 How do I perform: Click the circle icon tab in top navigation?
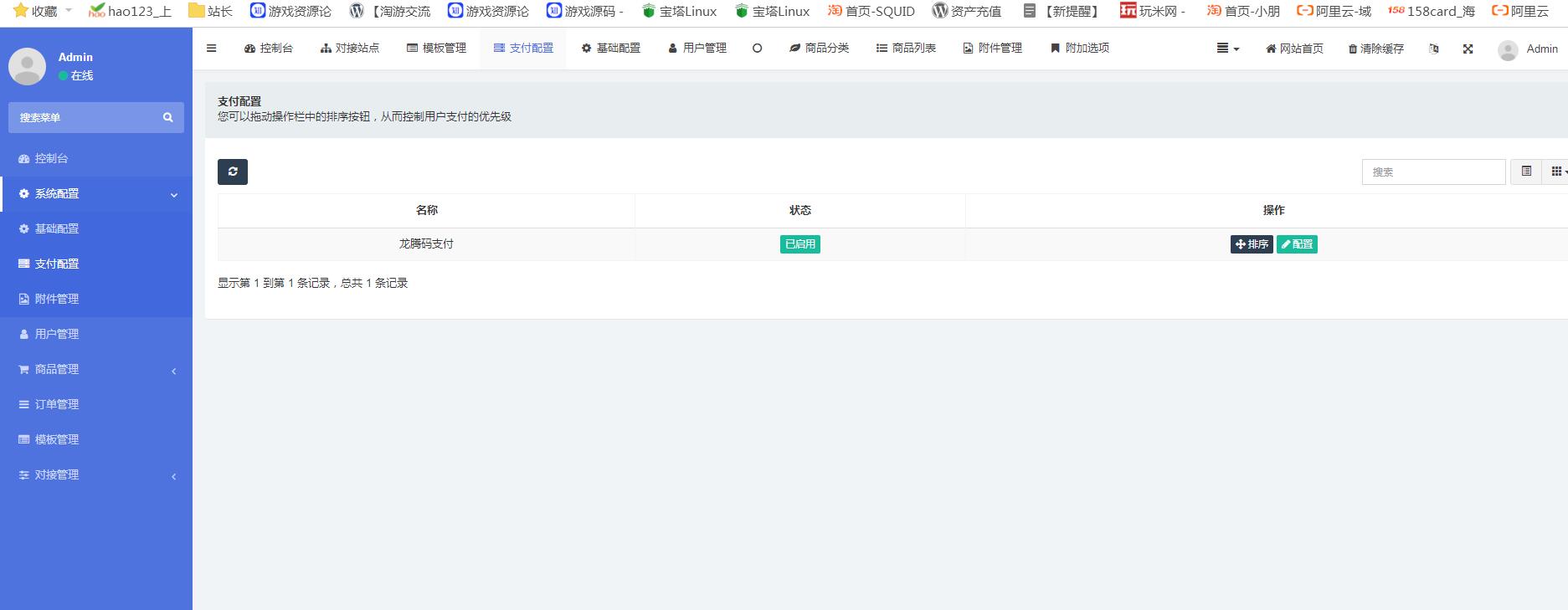(757, 49)
